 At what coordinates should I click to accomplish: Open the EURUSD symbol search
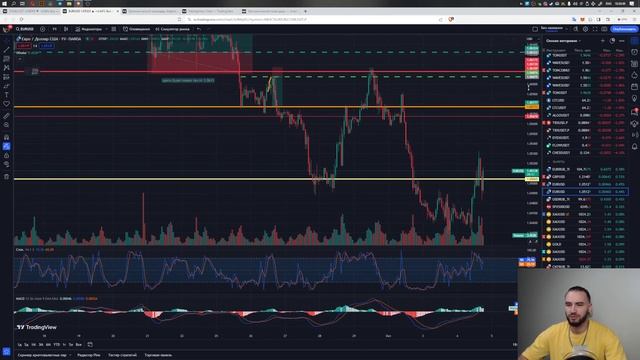tap(25, 29)
